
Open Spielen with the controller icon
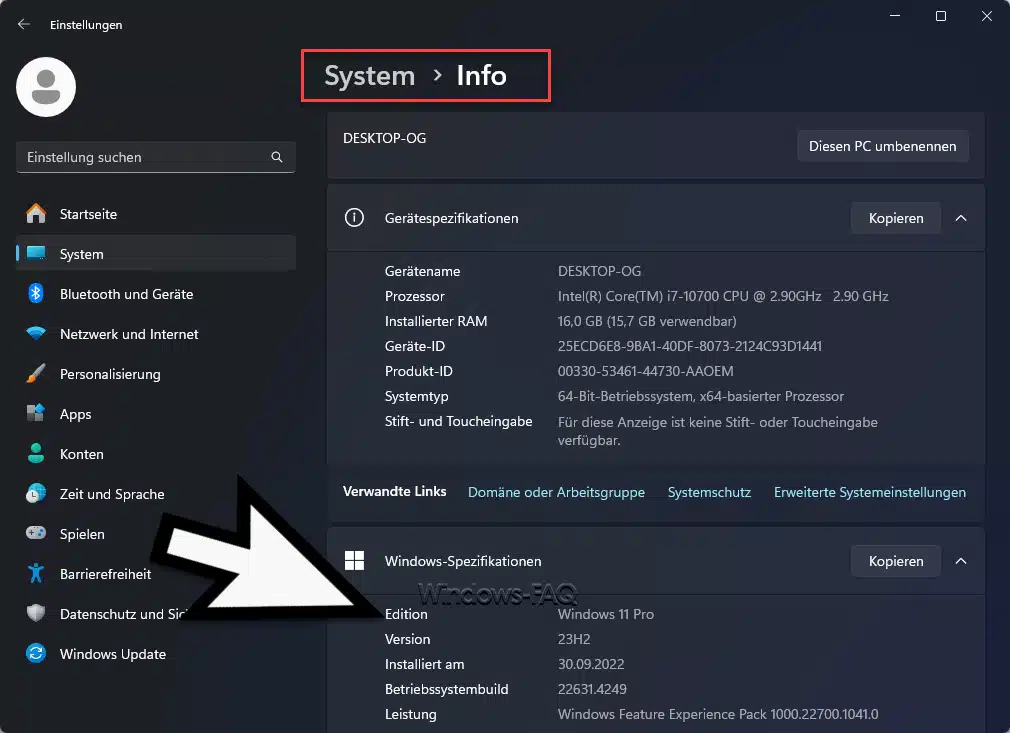34,533
